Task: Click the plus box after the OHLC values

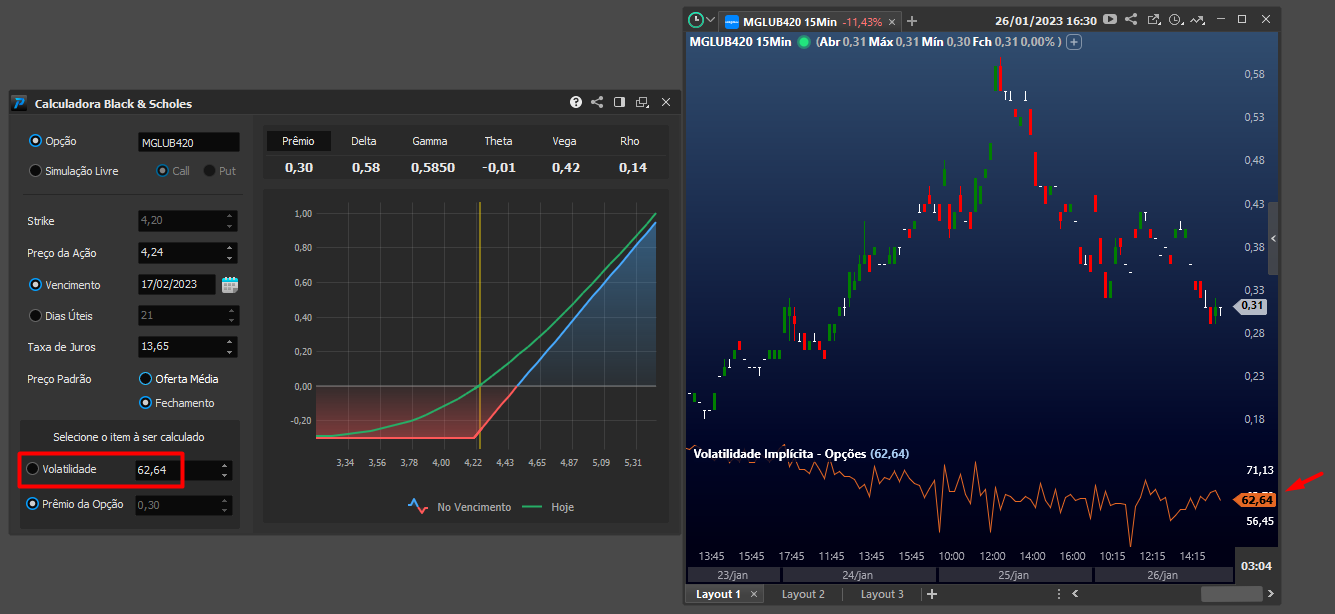Action: tap(1074, 42)
